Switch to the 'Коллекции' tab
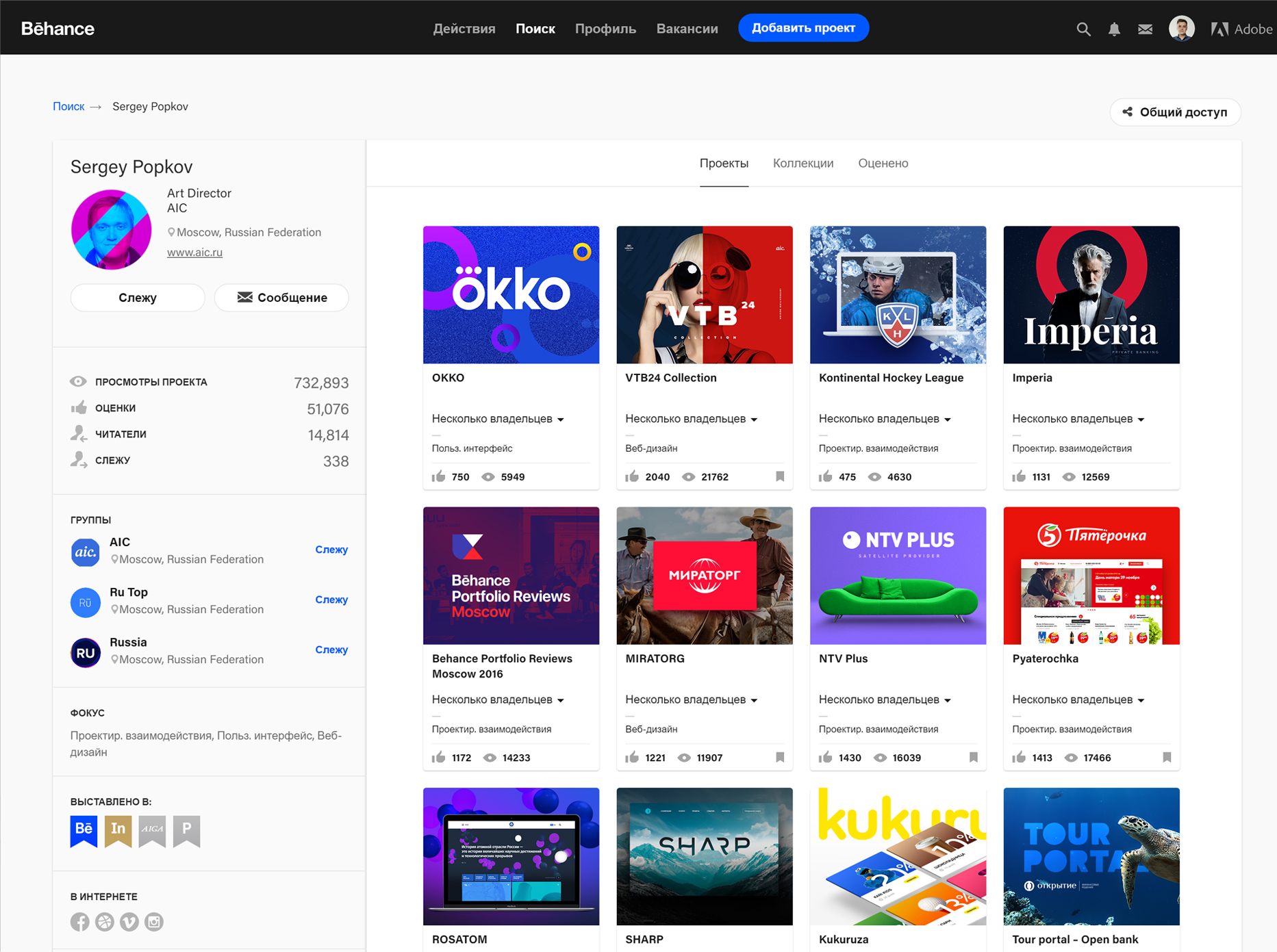This screenshot has width=1277, height=952. point(803,163)
